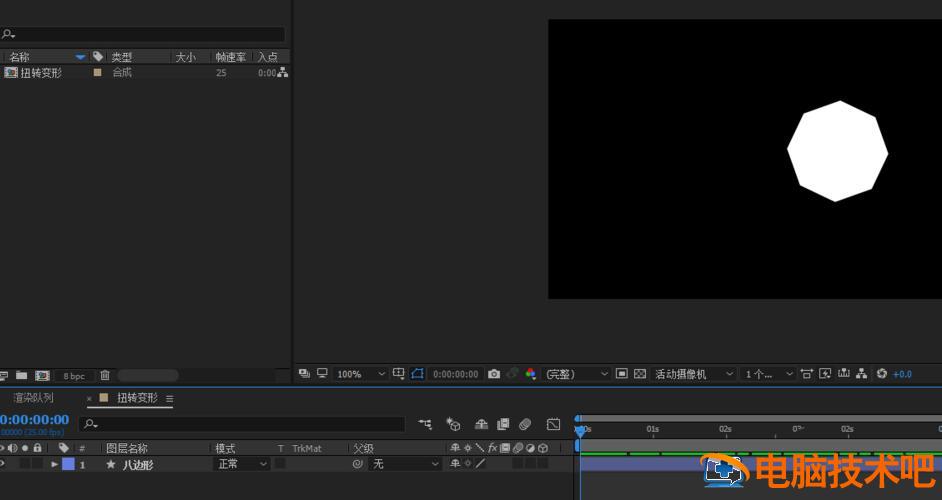Click the blue current timecode in the timeline
This screenshot has width=942, height=500.
(35, 420)
